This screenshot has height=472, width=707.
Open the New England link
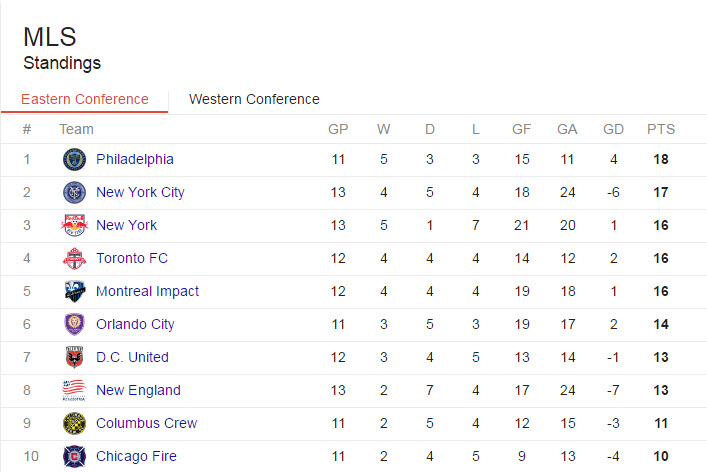tap(138, 390)
